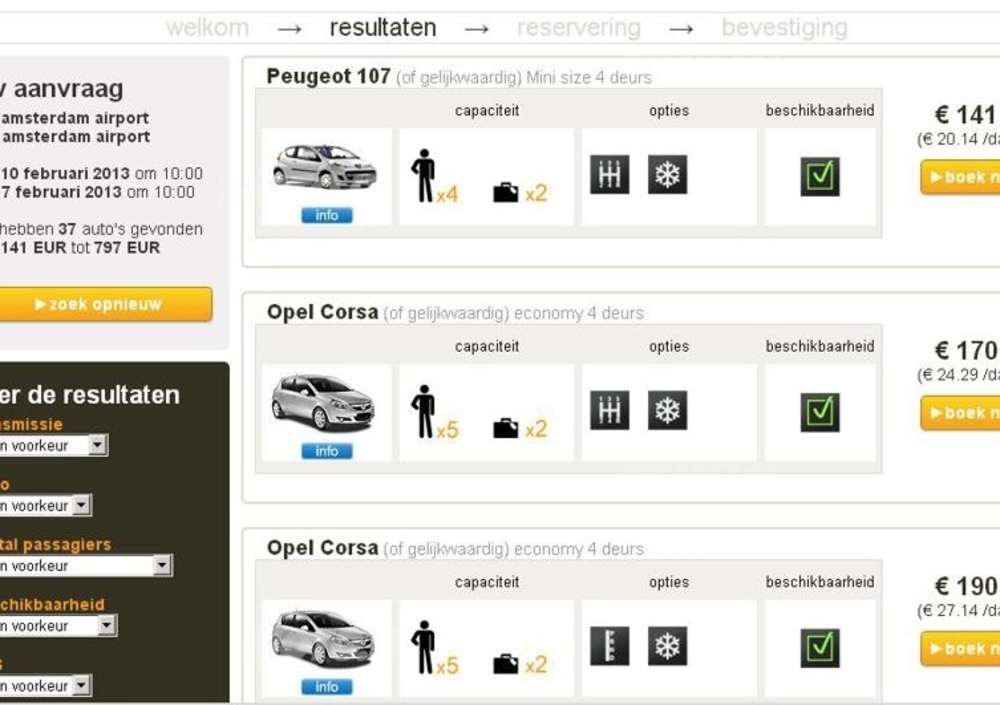Click availability checkmark for Peugeot 107
This screenshot has height=705, width=1000.
820,176
